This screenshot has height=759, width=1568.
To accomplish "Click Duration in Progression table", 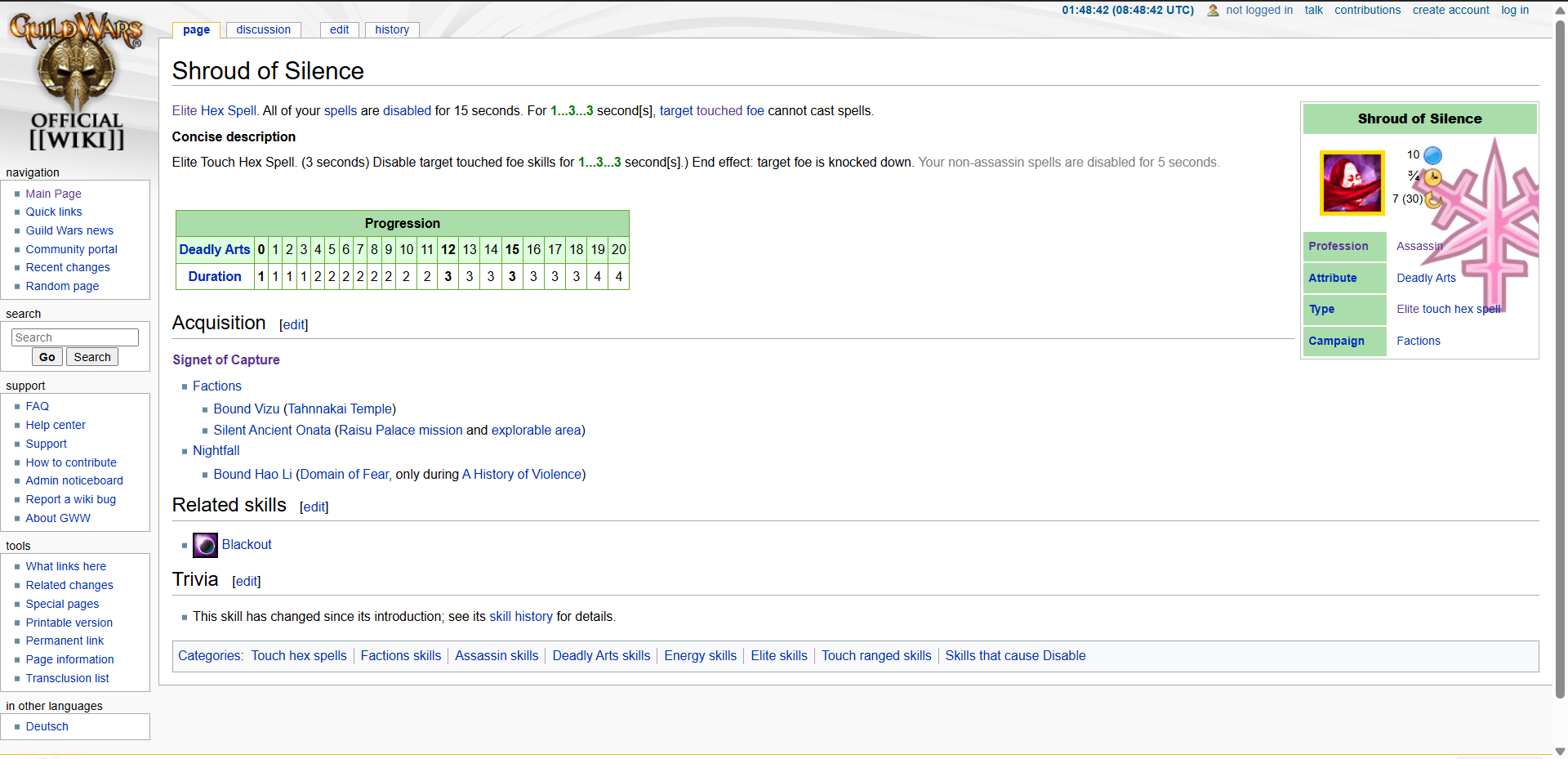I will 215,277.
